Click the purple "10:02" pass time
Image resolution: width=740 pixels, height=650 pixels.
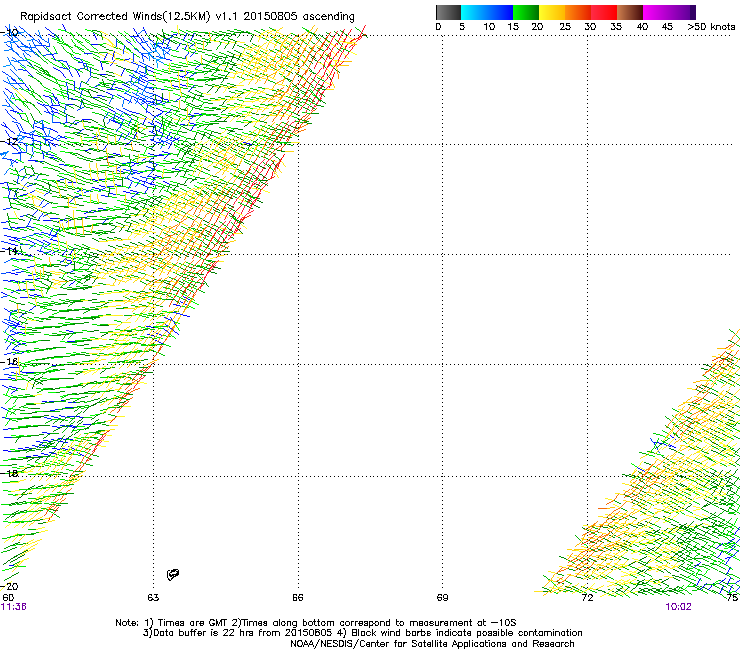678,607
